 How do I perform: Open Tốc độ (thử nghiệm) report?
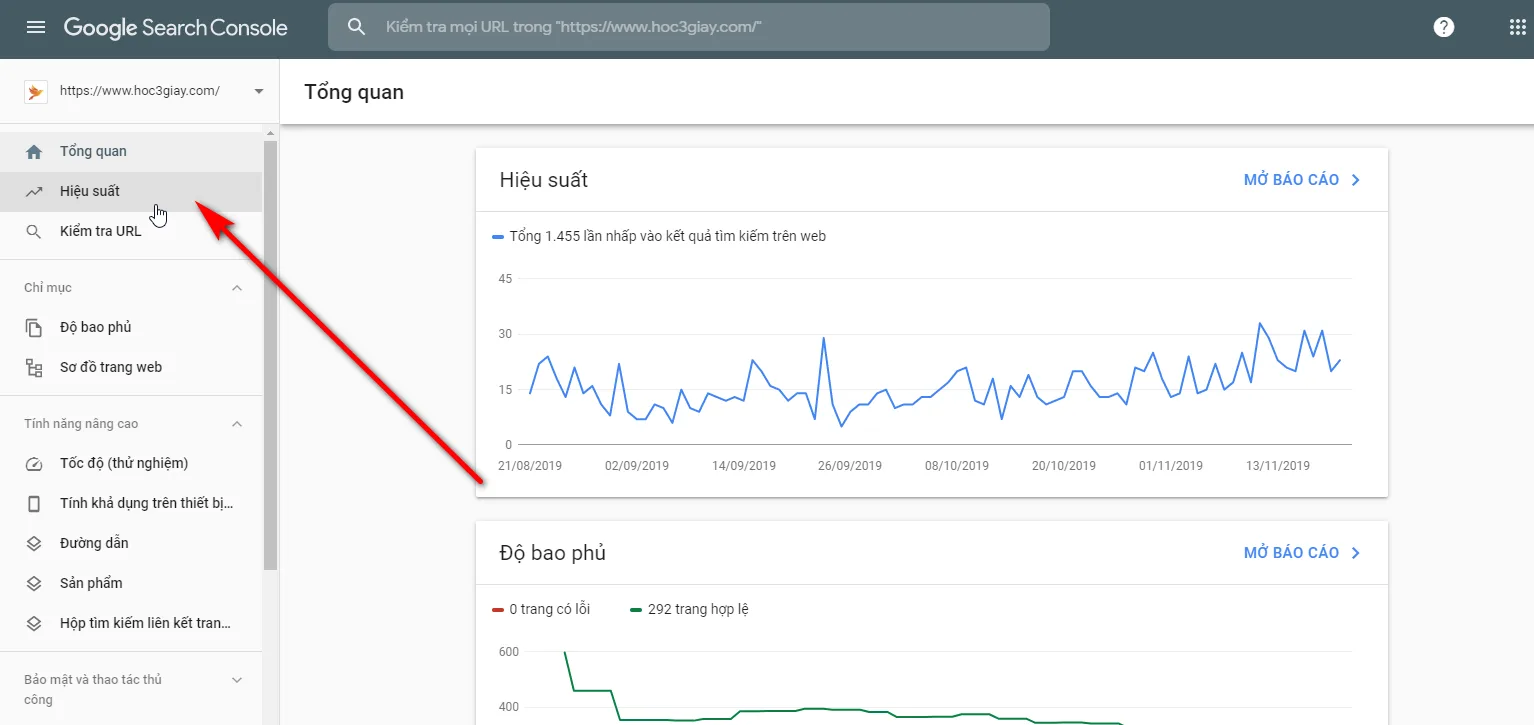pos(131,464)
